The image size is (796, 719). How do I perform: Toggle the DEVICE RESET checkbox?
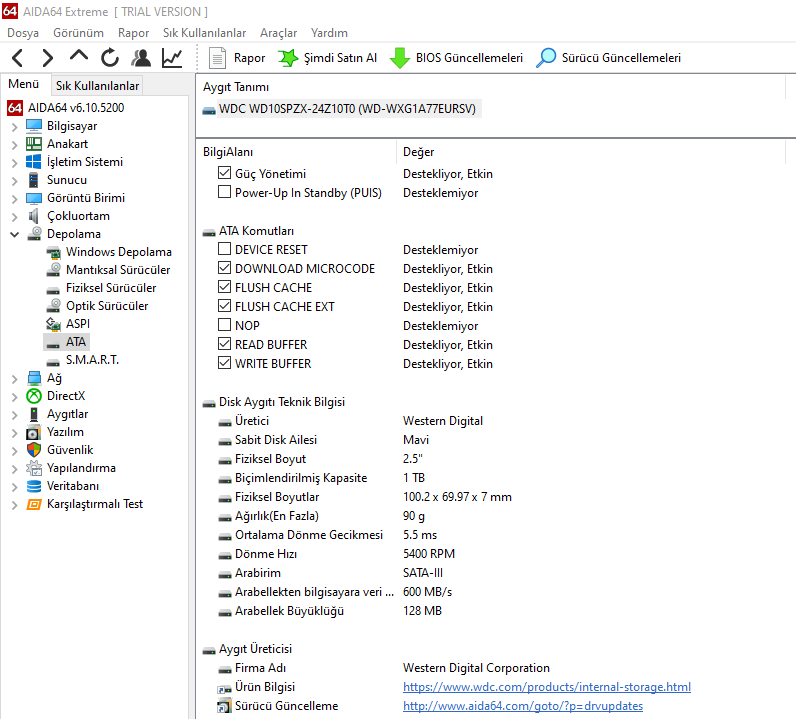tap(224, 249)
